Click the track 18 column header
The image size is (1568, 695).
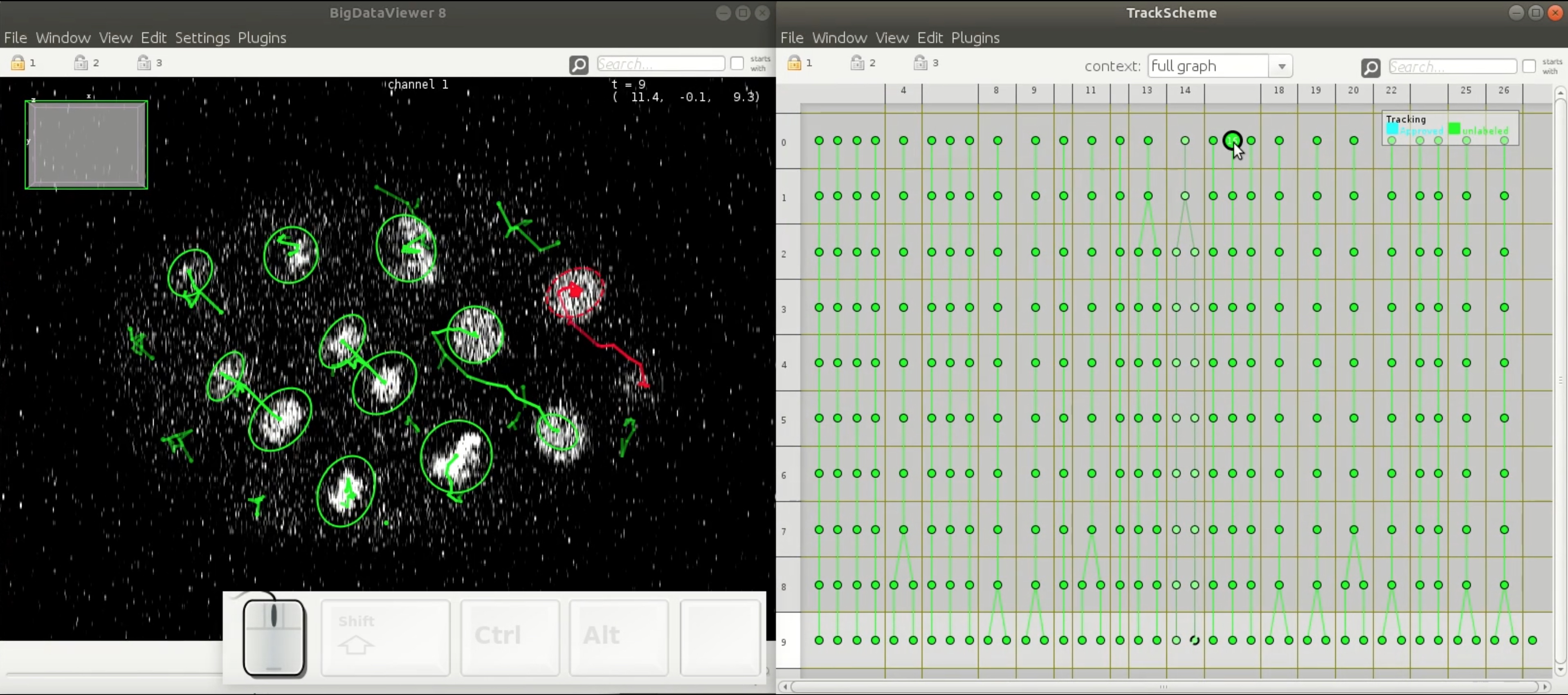[x=1279, y=91]
